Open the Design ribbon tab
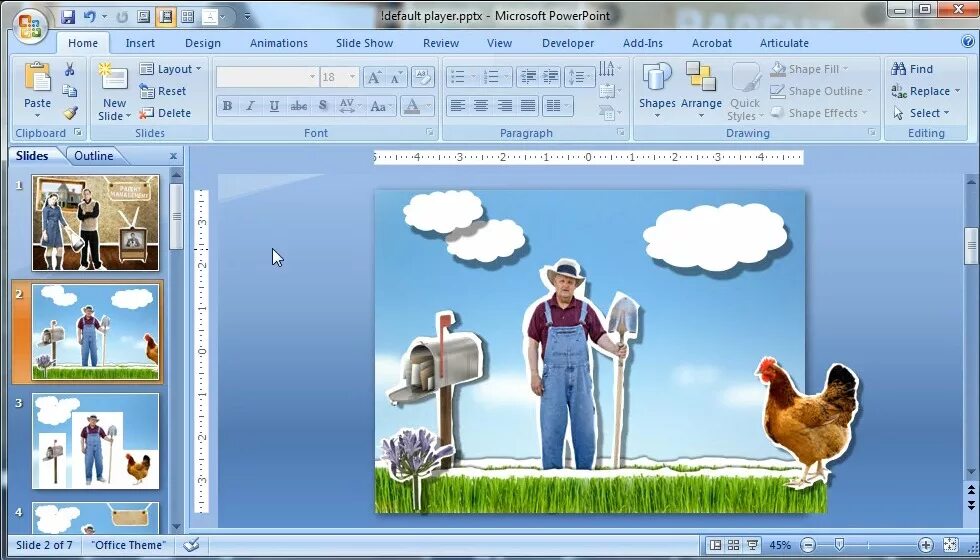 point(202,42)
